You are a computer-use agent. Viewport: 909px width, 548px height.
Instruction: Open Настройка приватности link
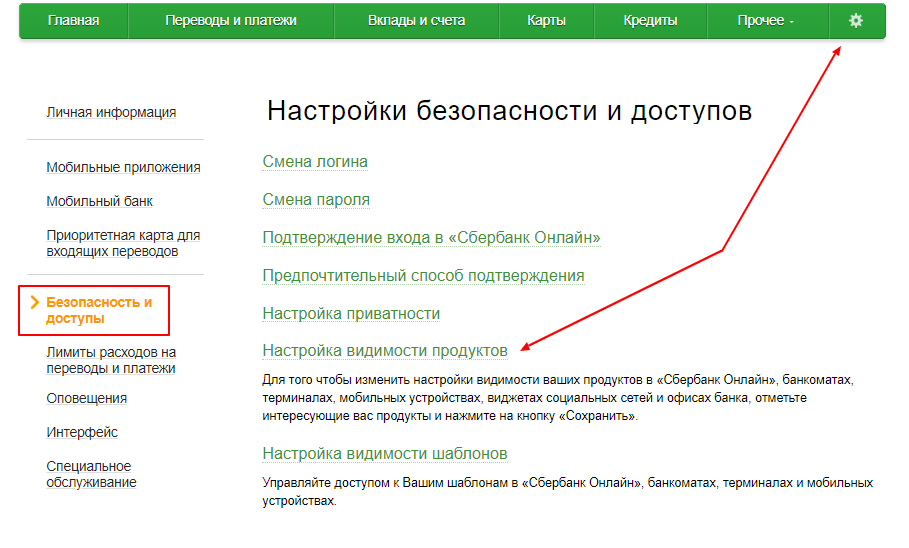coord(351,314)
